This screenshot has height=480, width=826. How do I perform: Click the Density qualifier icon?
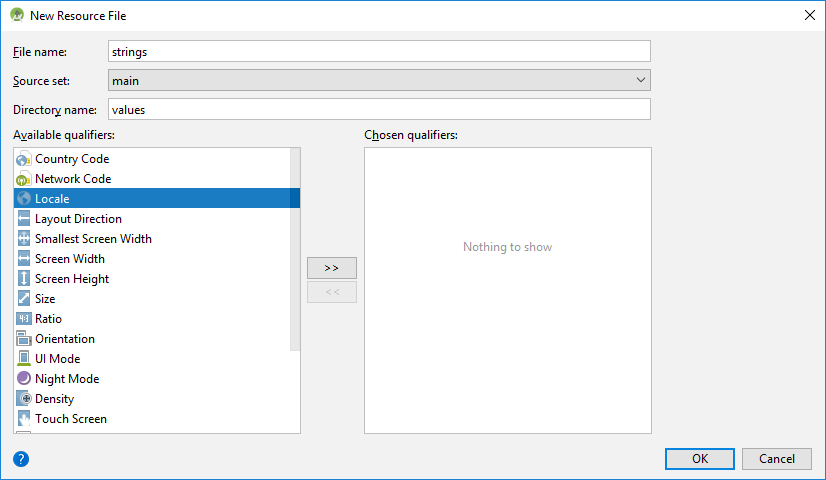24,399
